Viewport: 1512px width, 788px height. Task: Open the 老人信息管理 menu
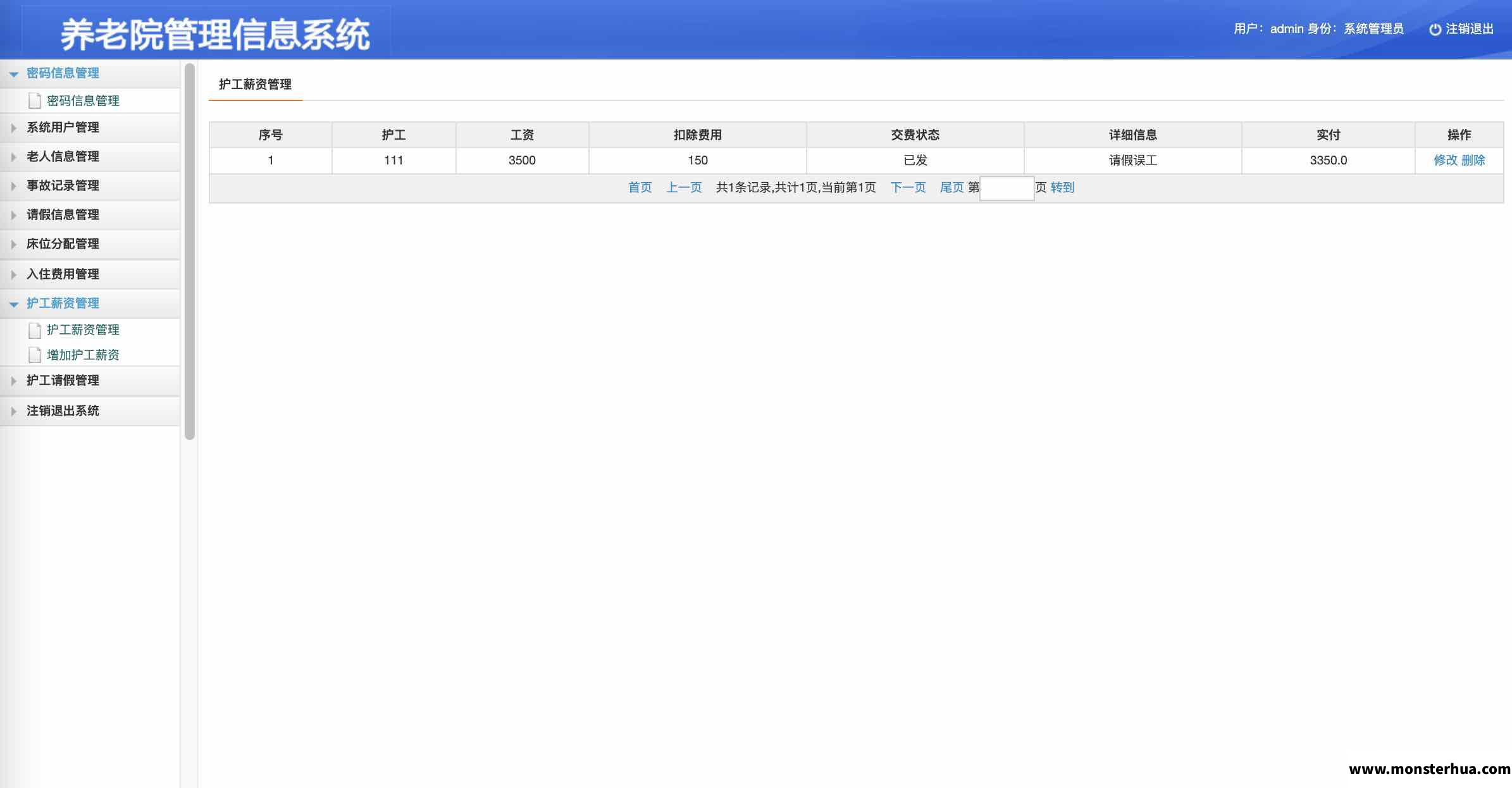tap(90, 157)
